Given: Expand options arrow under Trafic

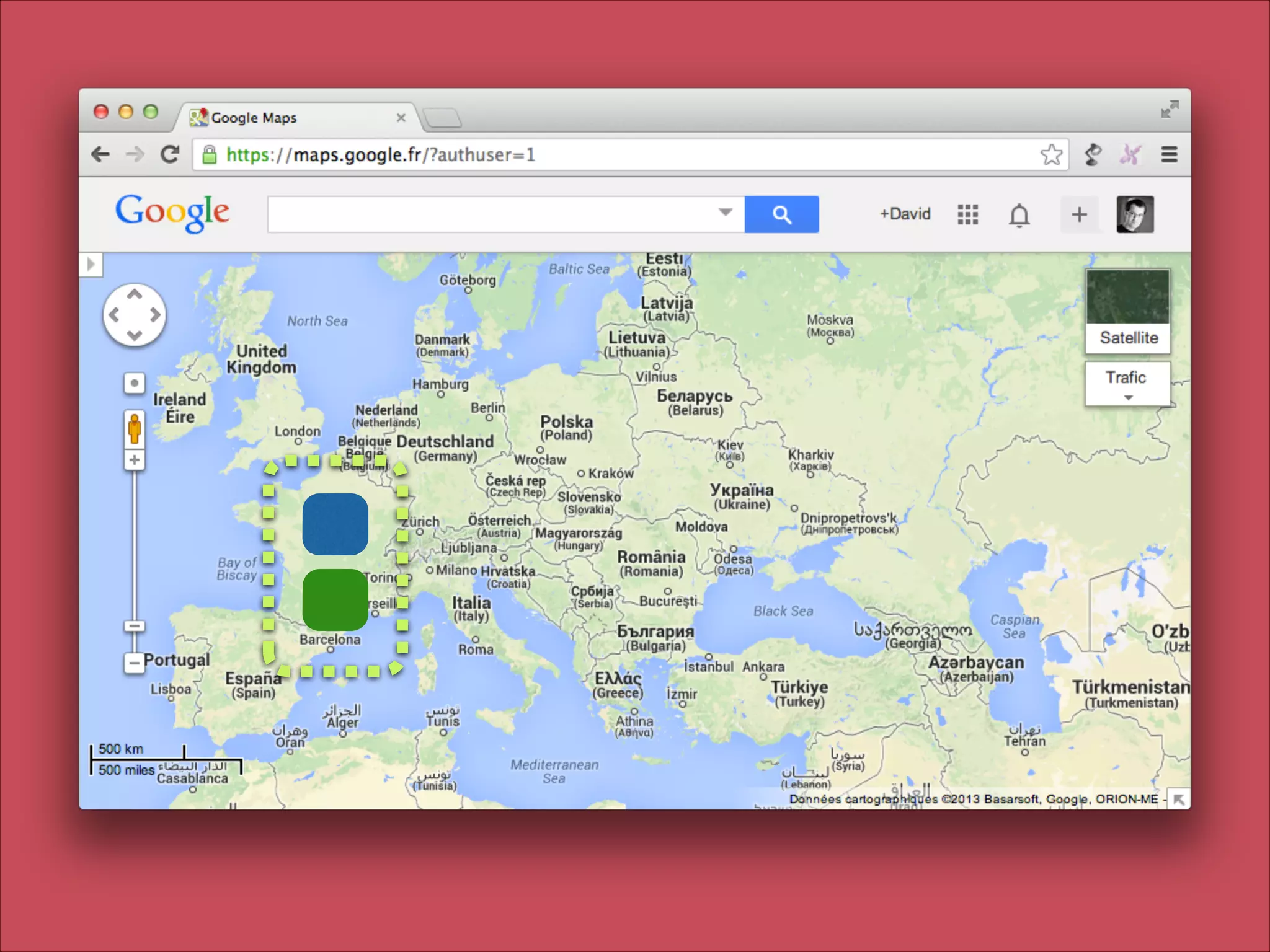Looking at the screenshot, I should (1128, 398).
